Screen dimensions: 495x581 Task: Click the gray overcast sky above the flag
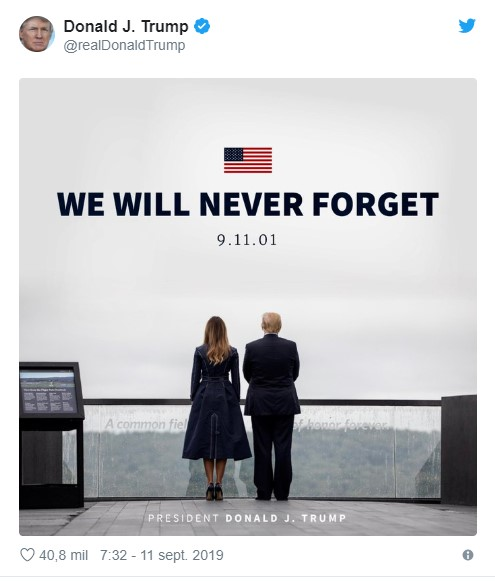tap(248, 111)
